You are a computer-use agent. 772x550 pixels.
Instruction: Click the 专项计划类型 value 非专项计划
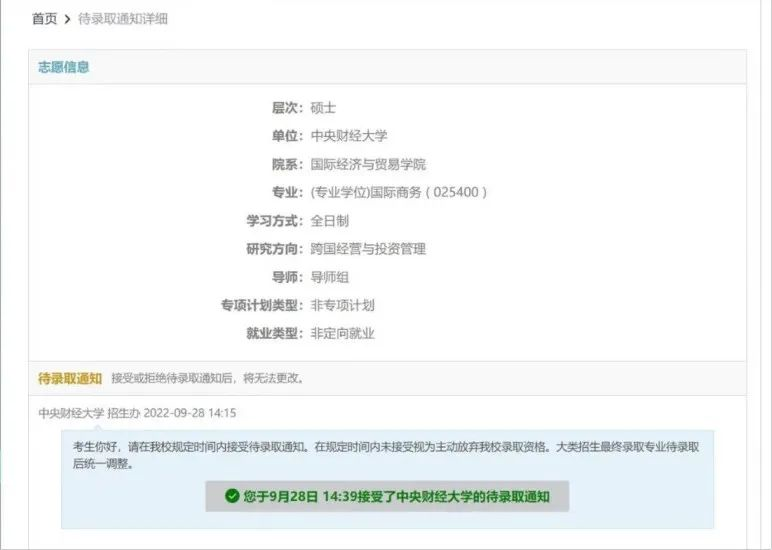tap(342, 305)
